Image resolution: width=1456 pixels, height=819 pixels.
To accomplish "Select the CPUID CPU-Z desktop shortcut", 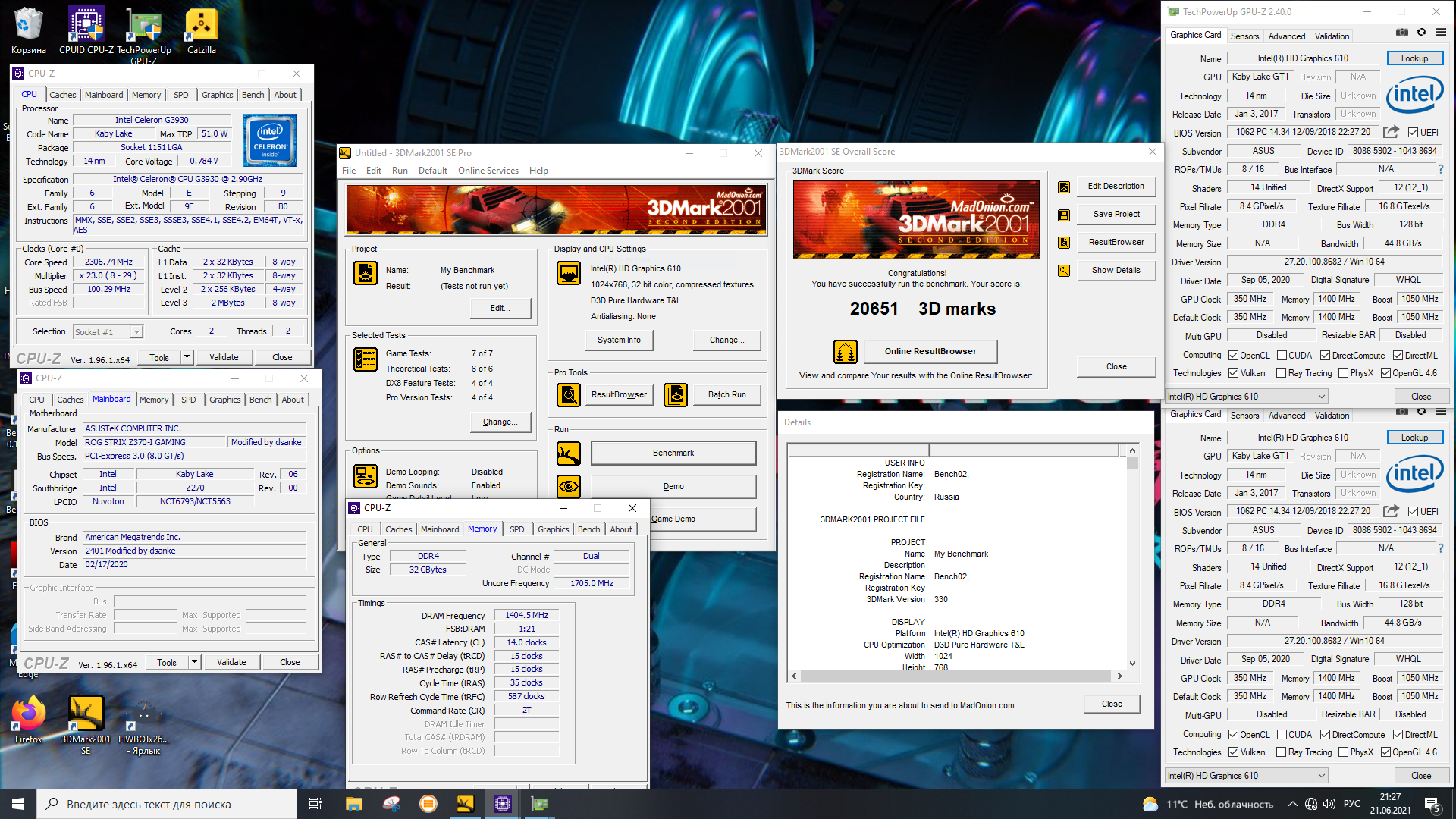I will tap(86, 30).
